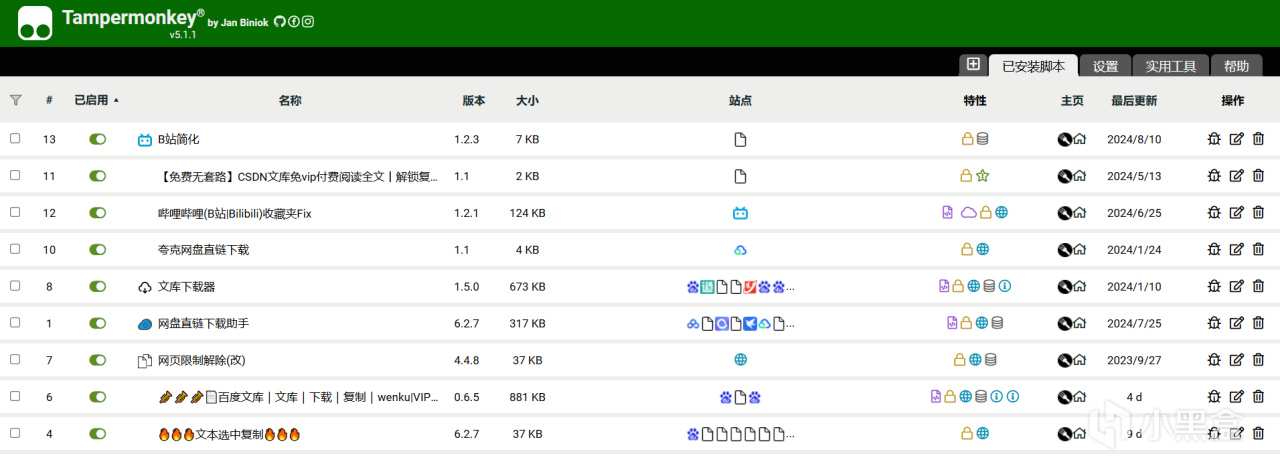Delete the 百度文库 wenku script
The width and height of the screenshot is (1280, 462).
click(1258, 396)
